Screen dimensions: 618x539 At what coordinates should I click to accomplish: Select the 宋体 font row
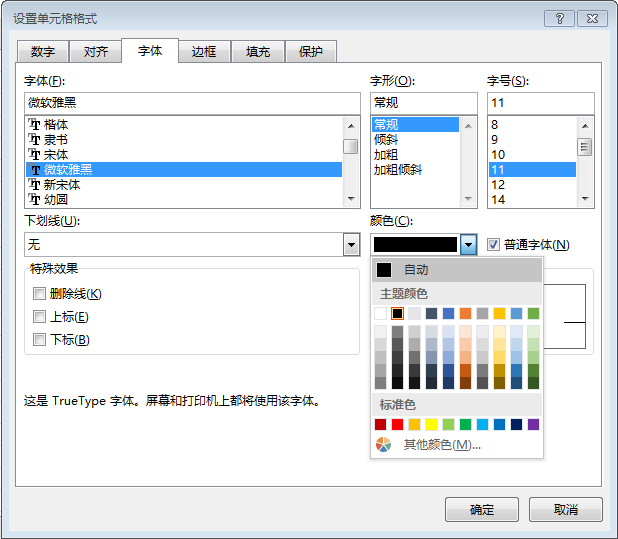184,154
